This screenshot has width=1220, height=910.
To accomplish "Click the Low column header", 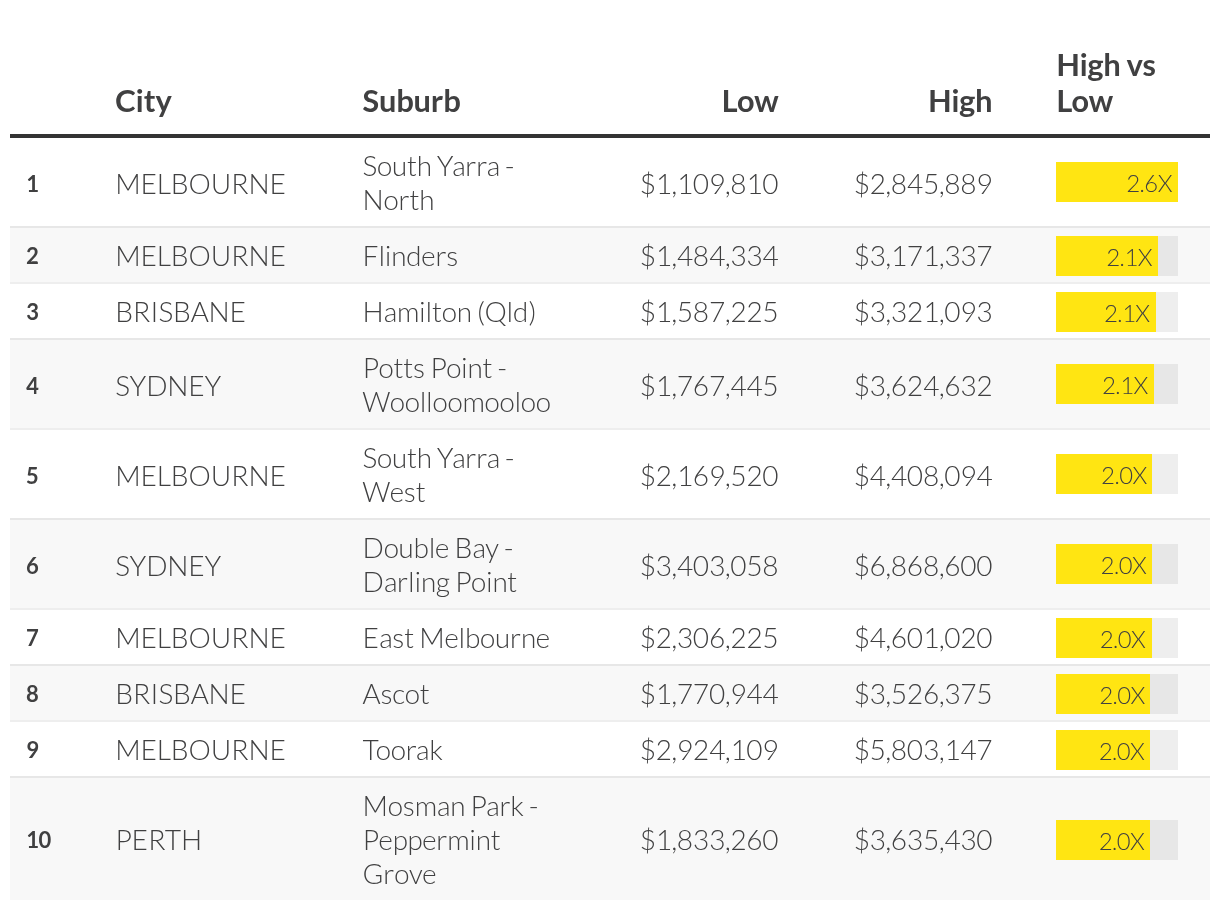I will pos(749,101).
